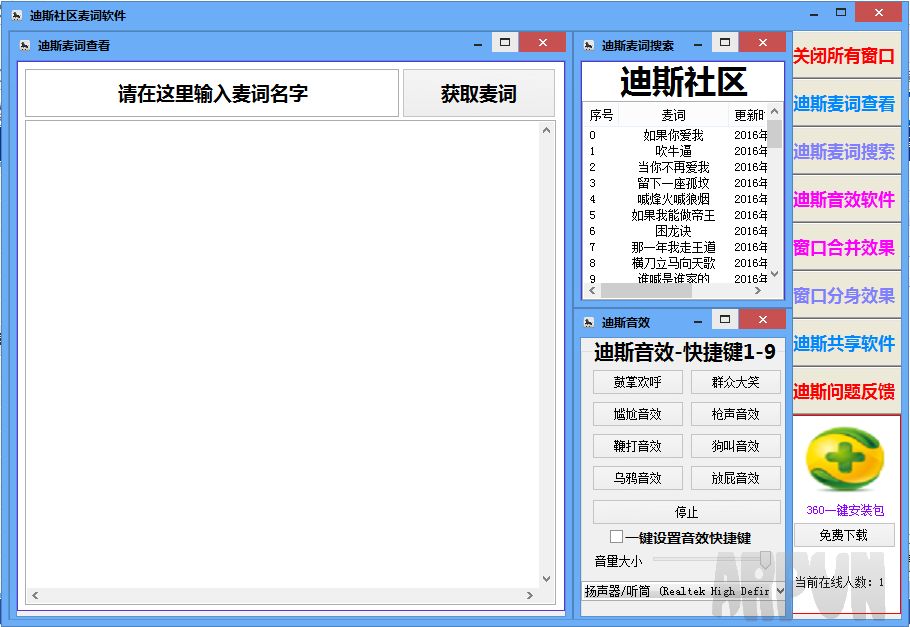Maximize the 迪斯麦词查看 window
Screen dimensions: 910x627
(x=505, y=42)
